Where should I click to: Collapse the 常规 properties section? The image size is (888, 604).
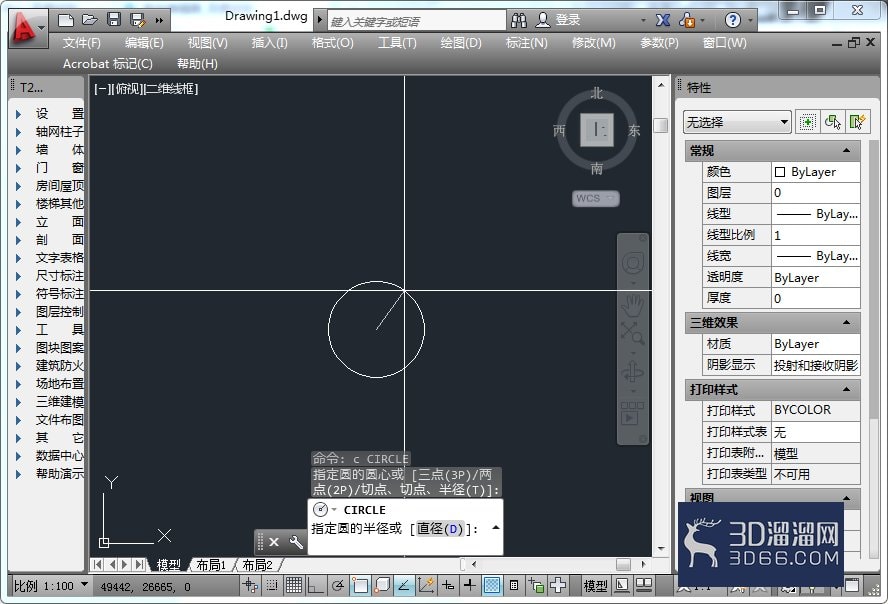coord(846,151)
